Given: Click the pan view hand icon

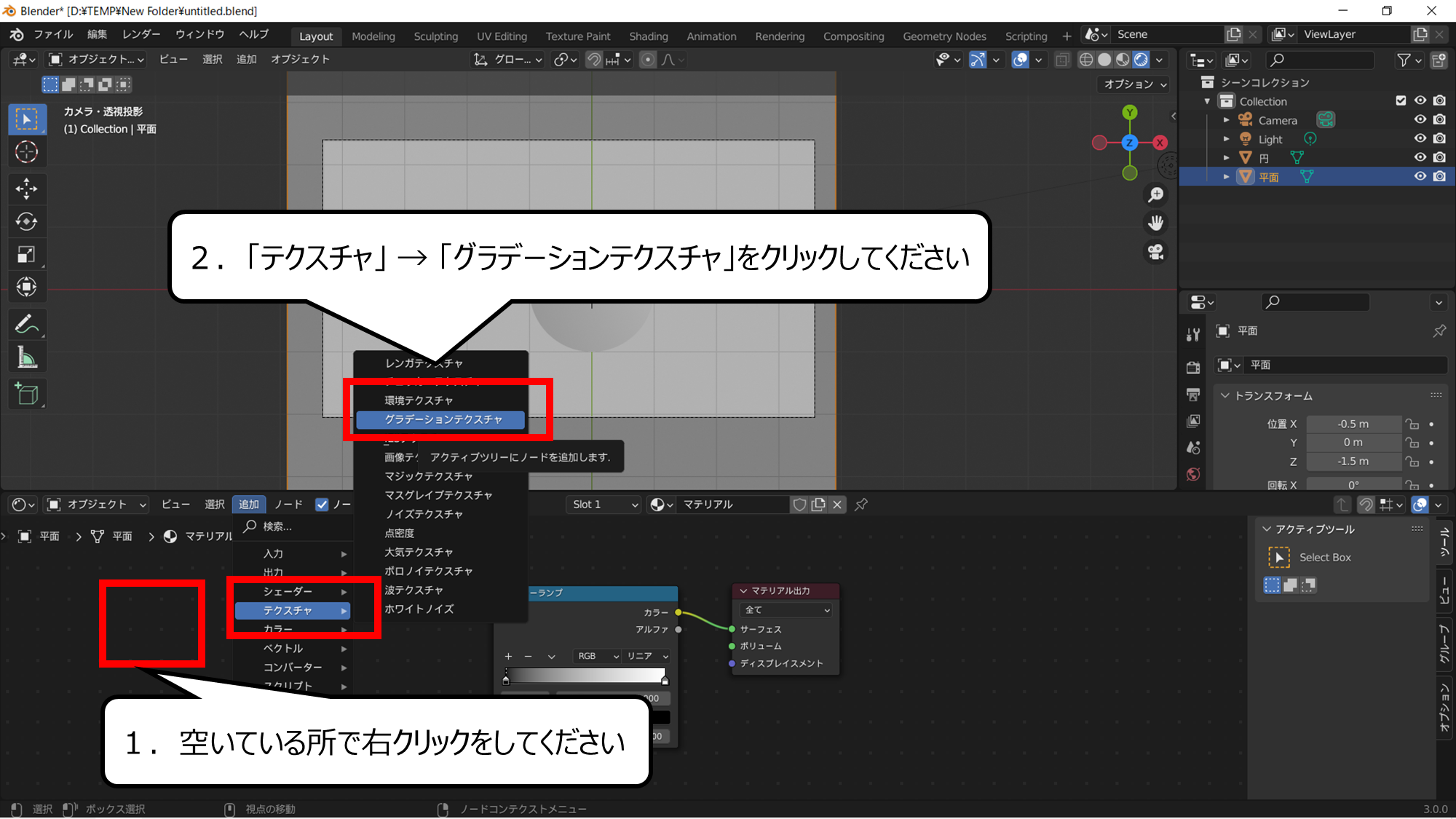Looking at the screenshot, I should [x=1155, y=223].
